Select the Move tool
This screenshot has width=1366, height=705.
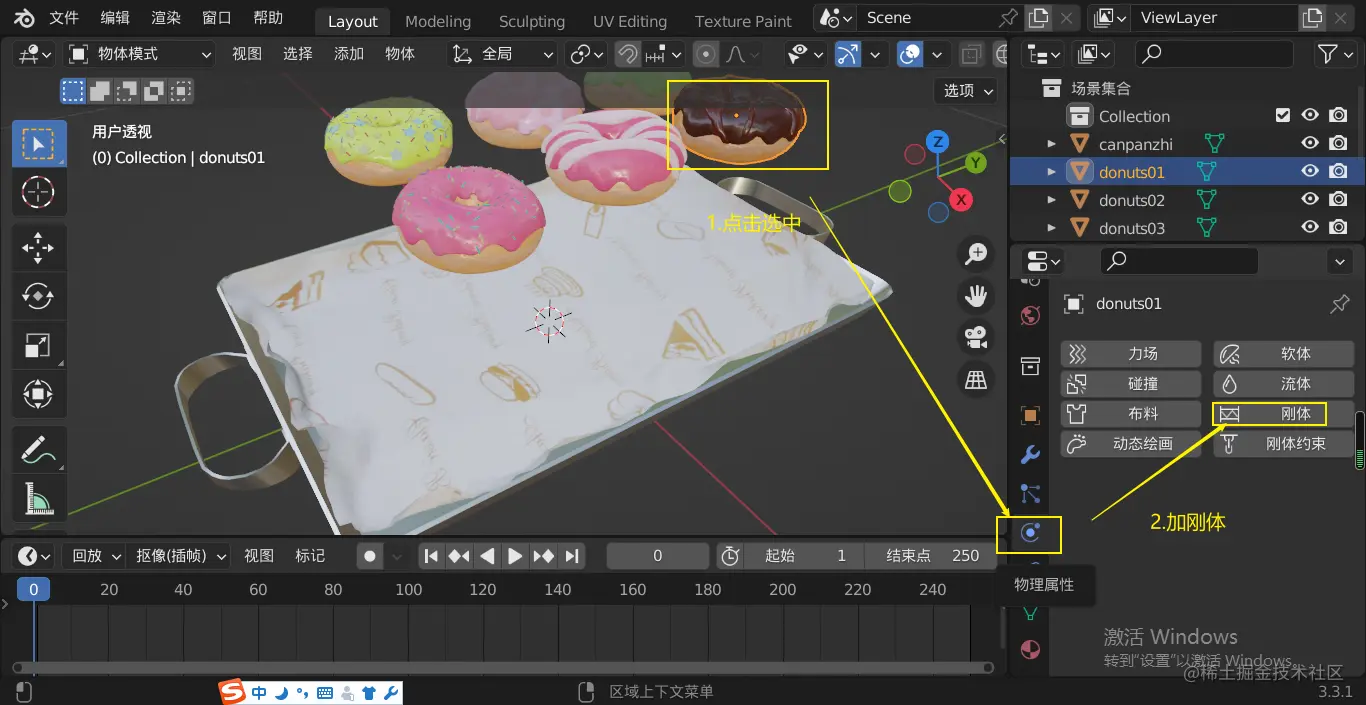point(38,246)
